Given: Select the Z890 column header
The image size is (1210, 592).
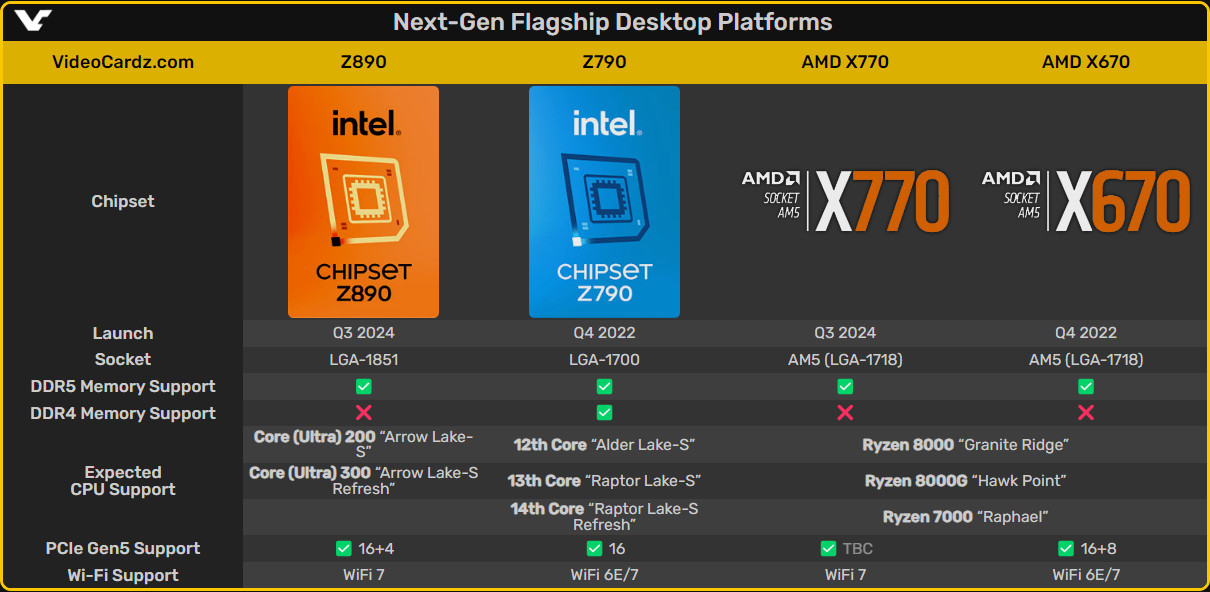Looking at the screenshot, I should click(x=363, y=62).
